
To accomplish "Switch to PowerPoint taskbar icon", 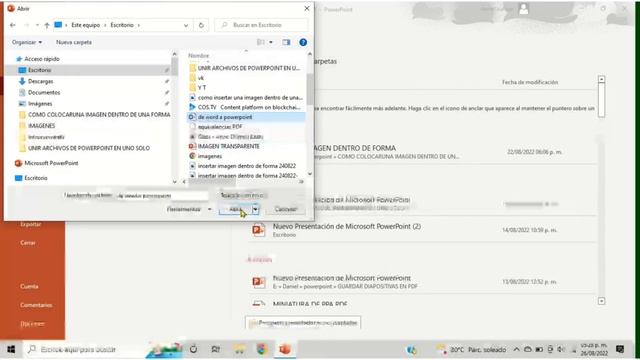I will pyautogui.click(x=285, y=349).
